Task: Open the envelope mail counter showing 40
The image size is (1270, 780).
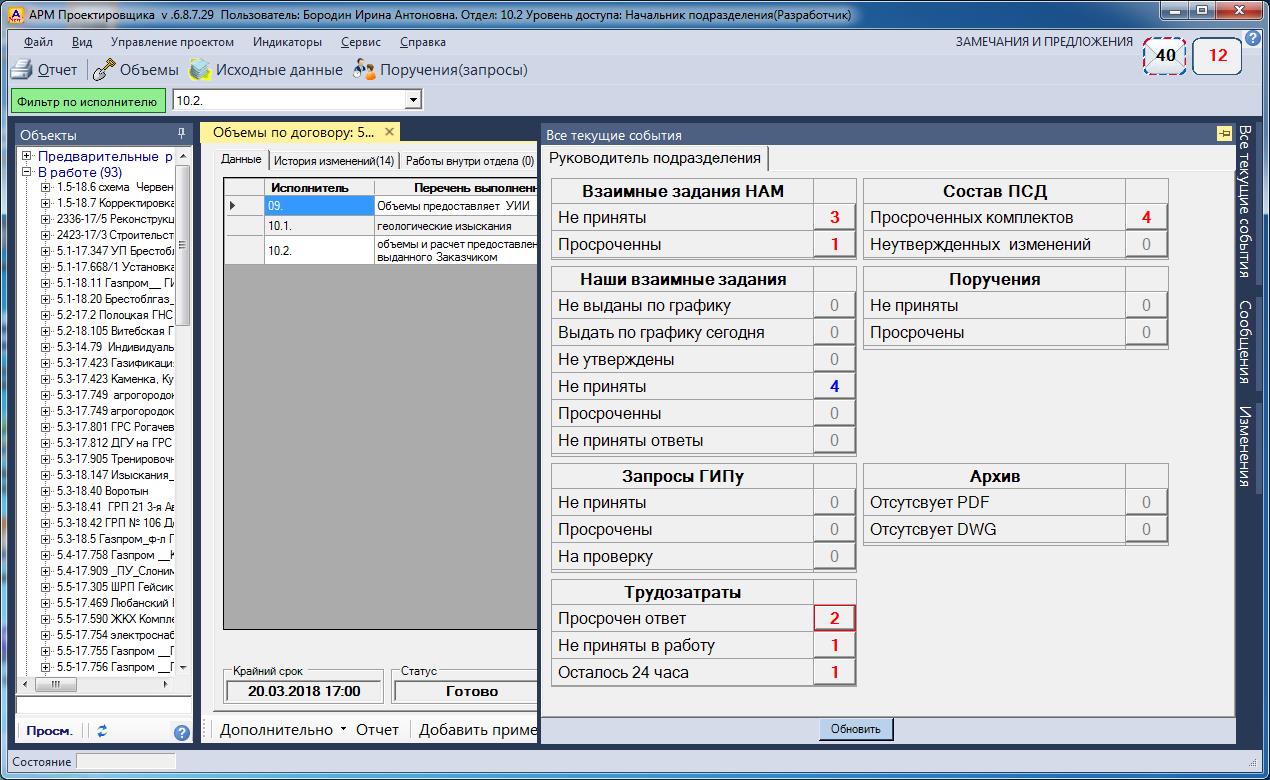Action: tap(1165, 56)
